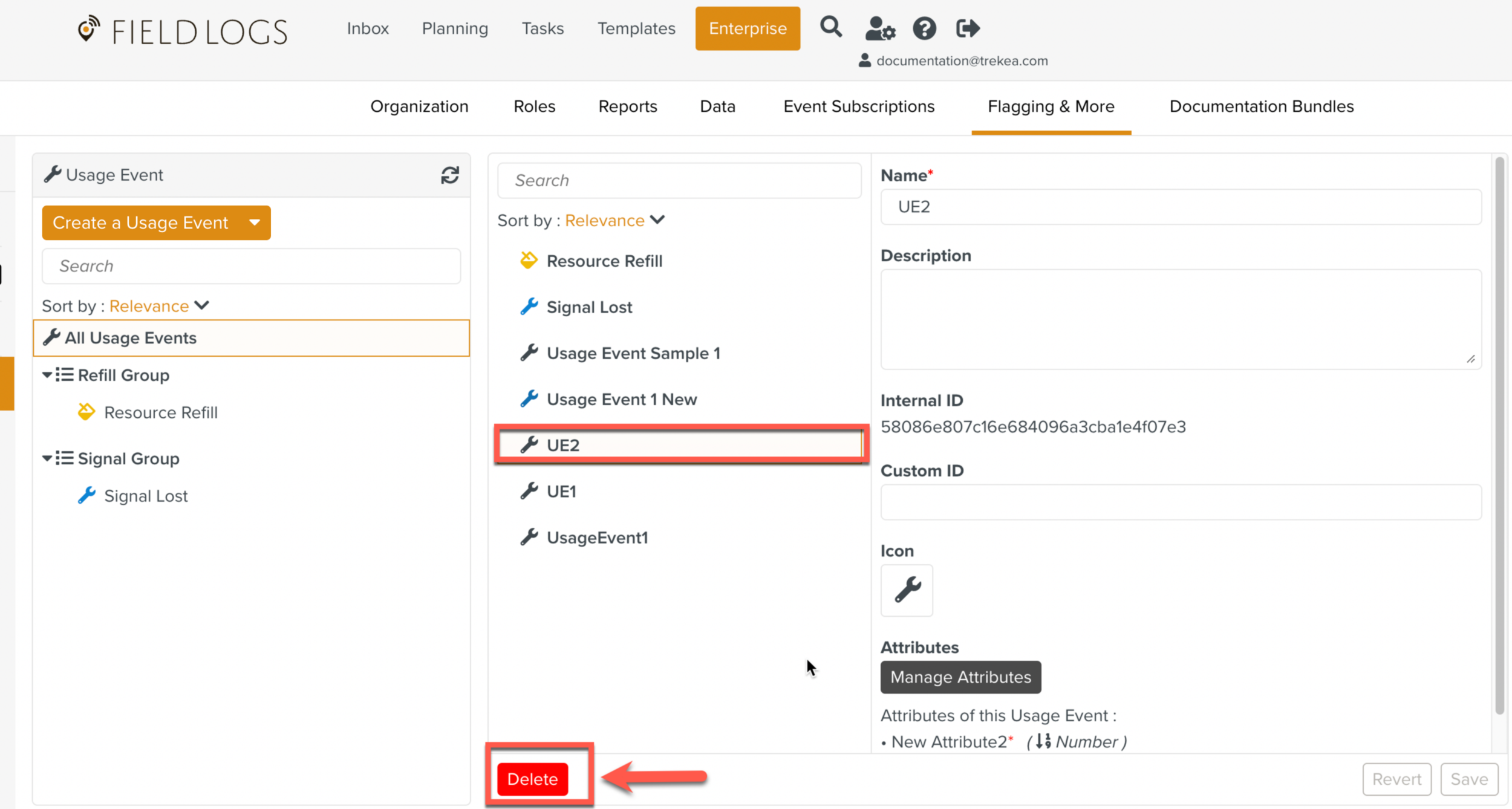Click the logout arrow icon
1512x809 pixels.
(967, 28)
